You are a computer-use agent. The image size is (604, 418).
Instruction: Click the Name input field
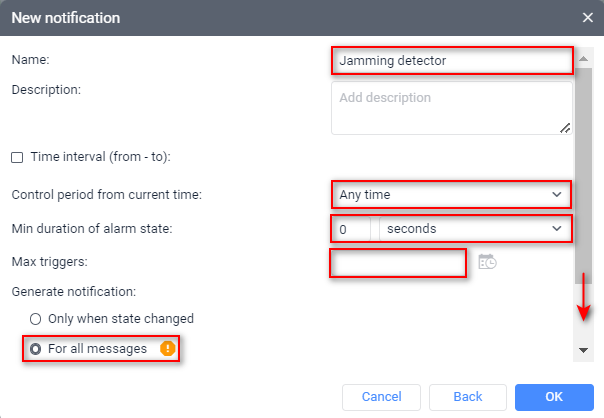point(451,60)
